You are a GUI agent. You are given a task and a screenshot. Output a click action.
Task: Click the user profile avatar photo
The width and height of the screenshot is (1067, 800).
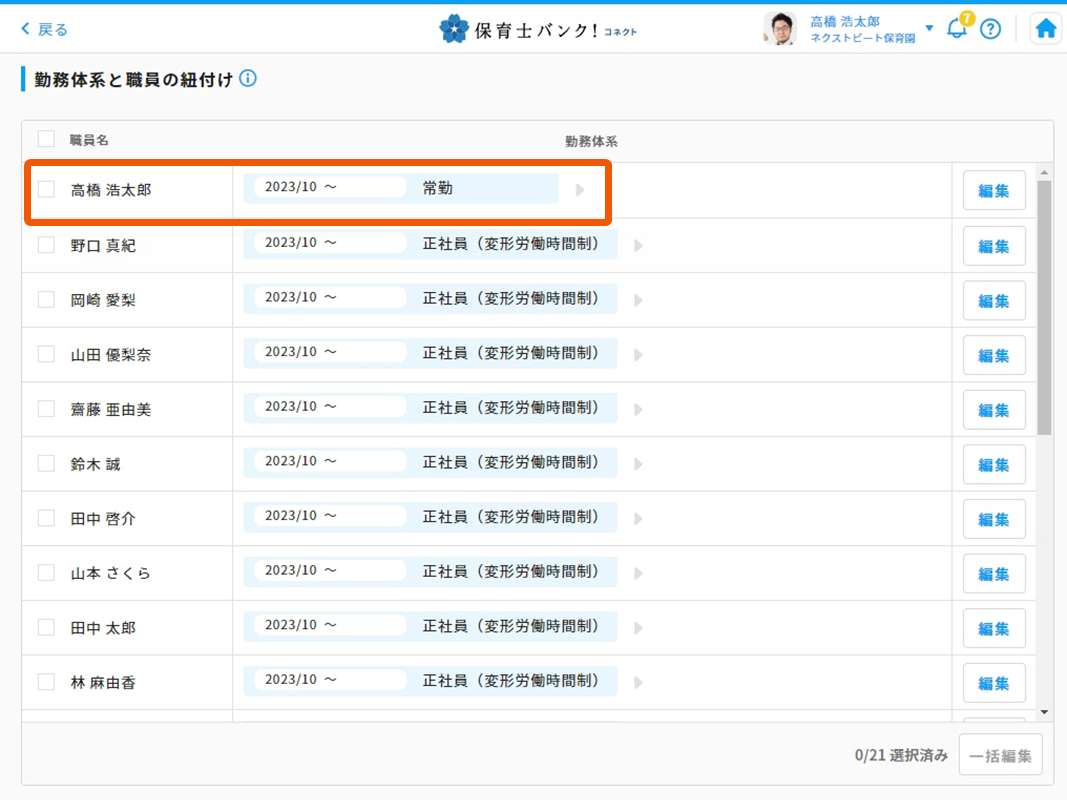(779, 29)
